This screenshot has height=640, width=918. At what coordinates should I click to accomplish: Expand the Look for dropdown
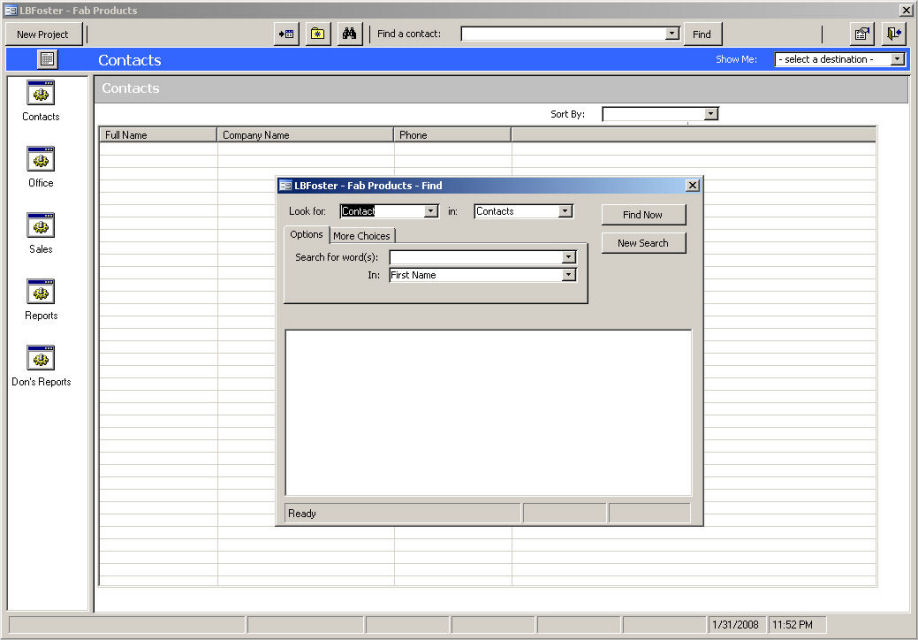pyautogui.click(x=431, y=211)
